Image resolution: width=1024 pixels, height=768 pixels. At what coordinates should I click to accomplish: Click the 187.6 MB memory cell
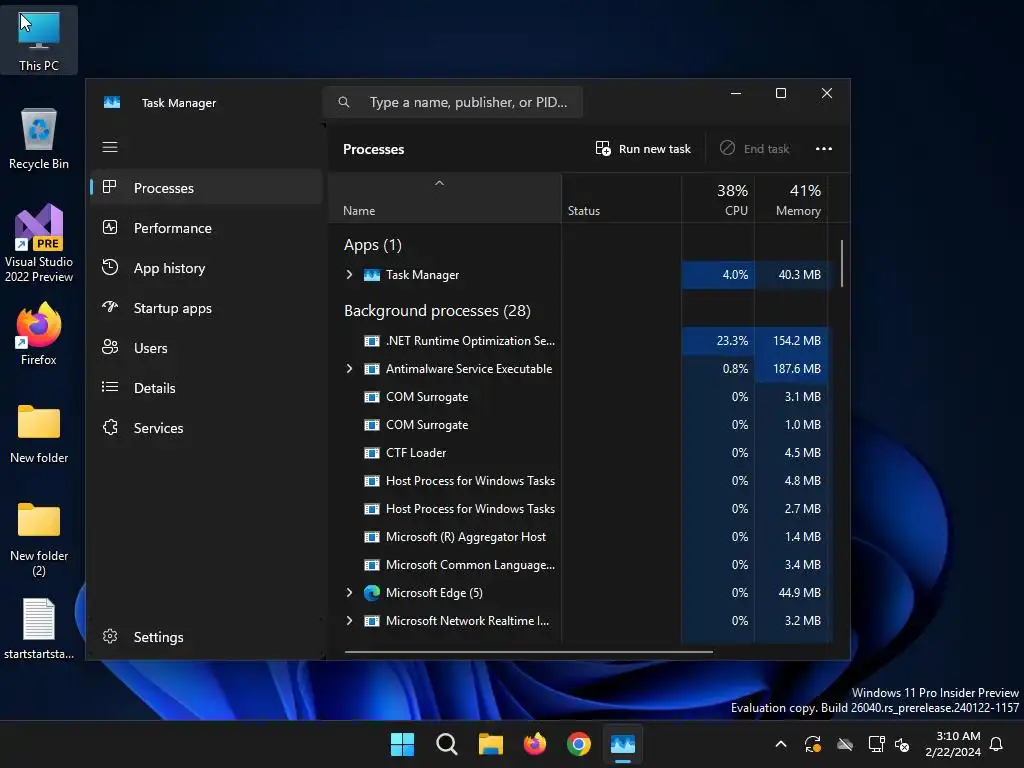click(x=792, y=369)
